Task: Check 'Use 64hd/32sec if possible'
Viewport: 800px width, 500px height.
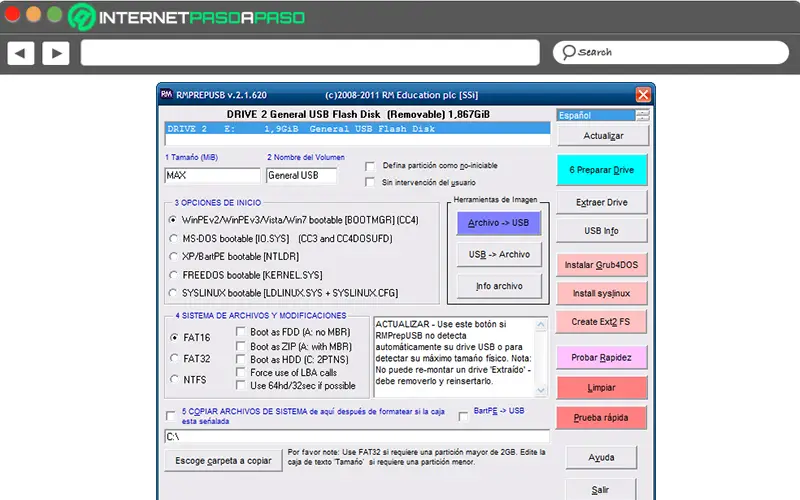Action: tap(240, 386)
